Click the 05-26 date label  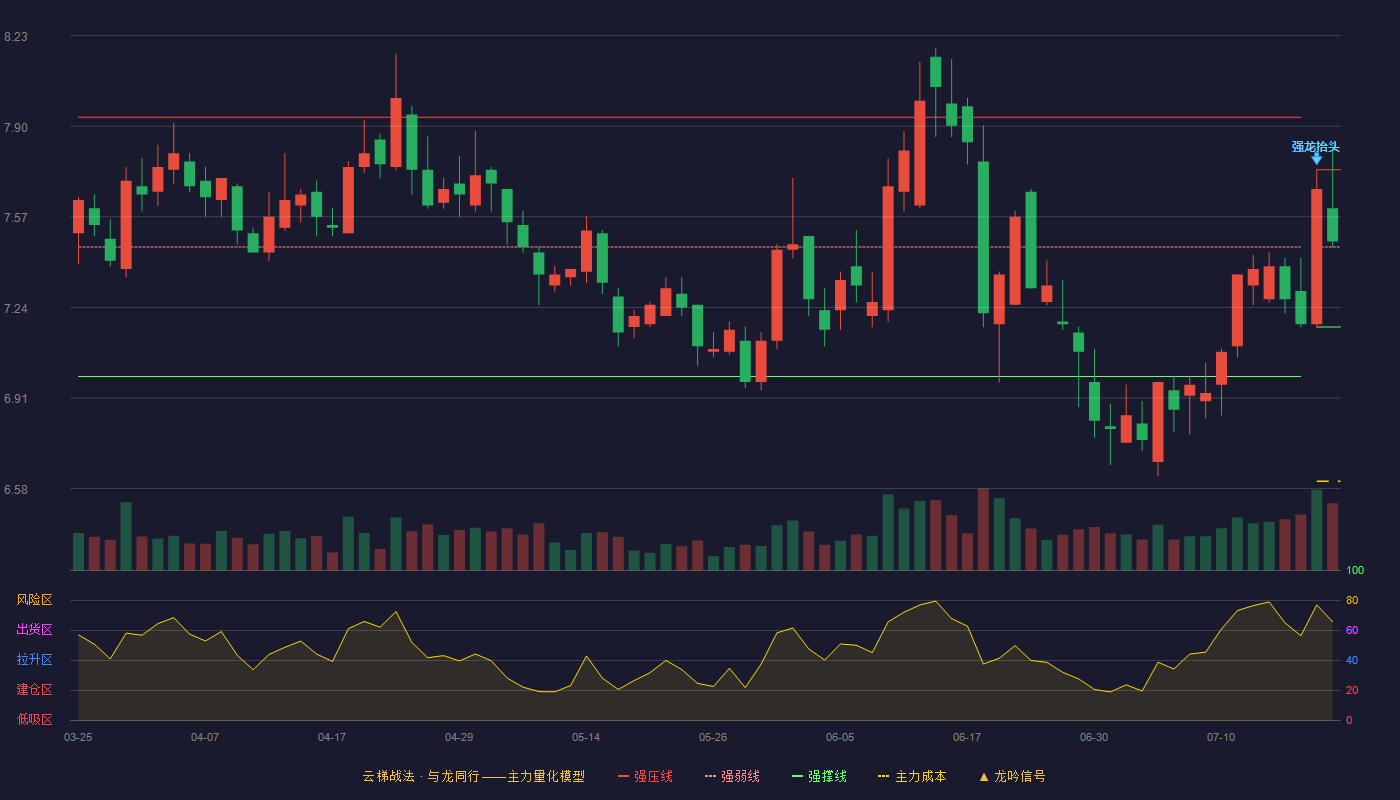713,737
